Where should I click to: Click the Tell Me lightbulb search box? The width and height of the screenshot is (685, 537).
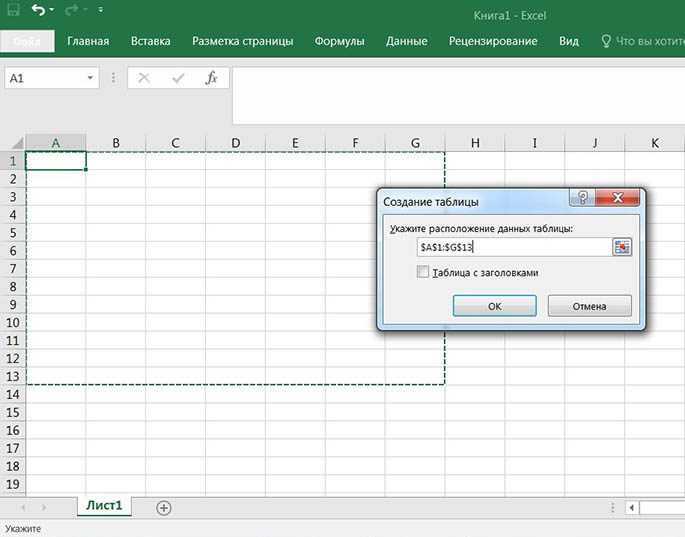pyautogui.click(x=642, y=41)
